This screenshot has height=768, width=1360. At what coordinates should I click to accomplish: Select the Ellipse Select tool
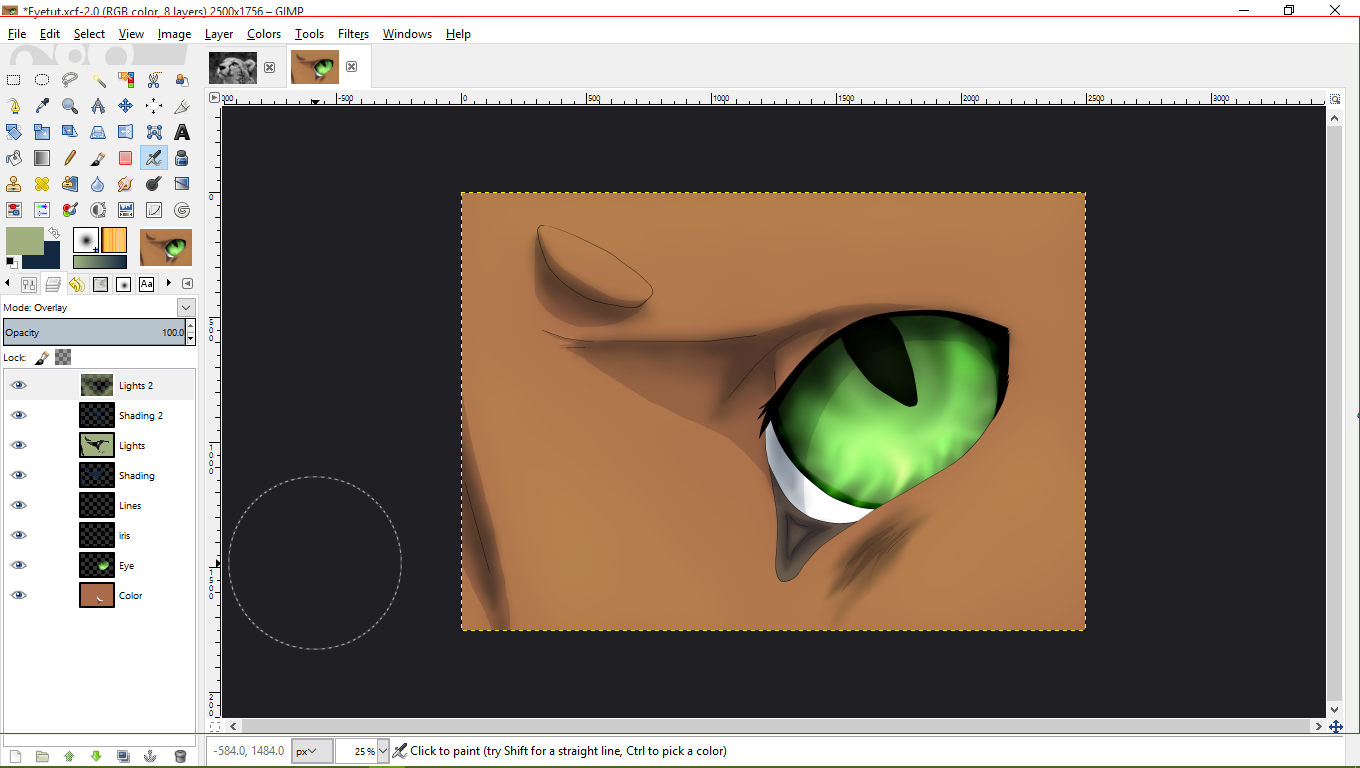(x=42, y=80)
